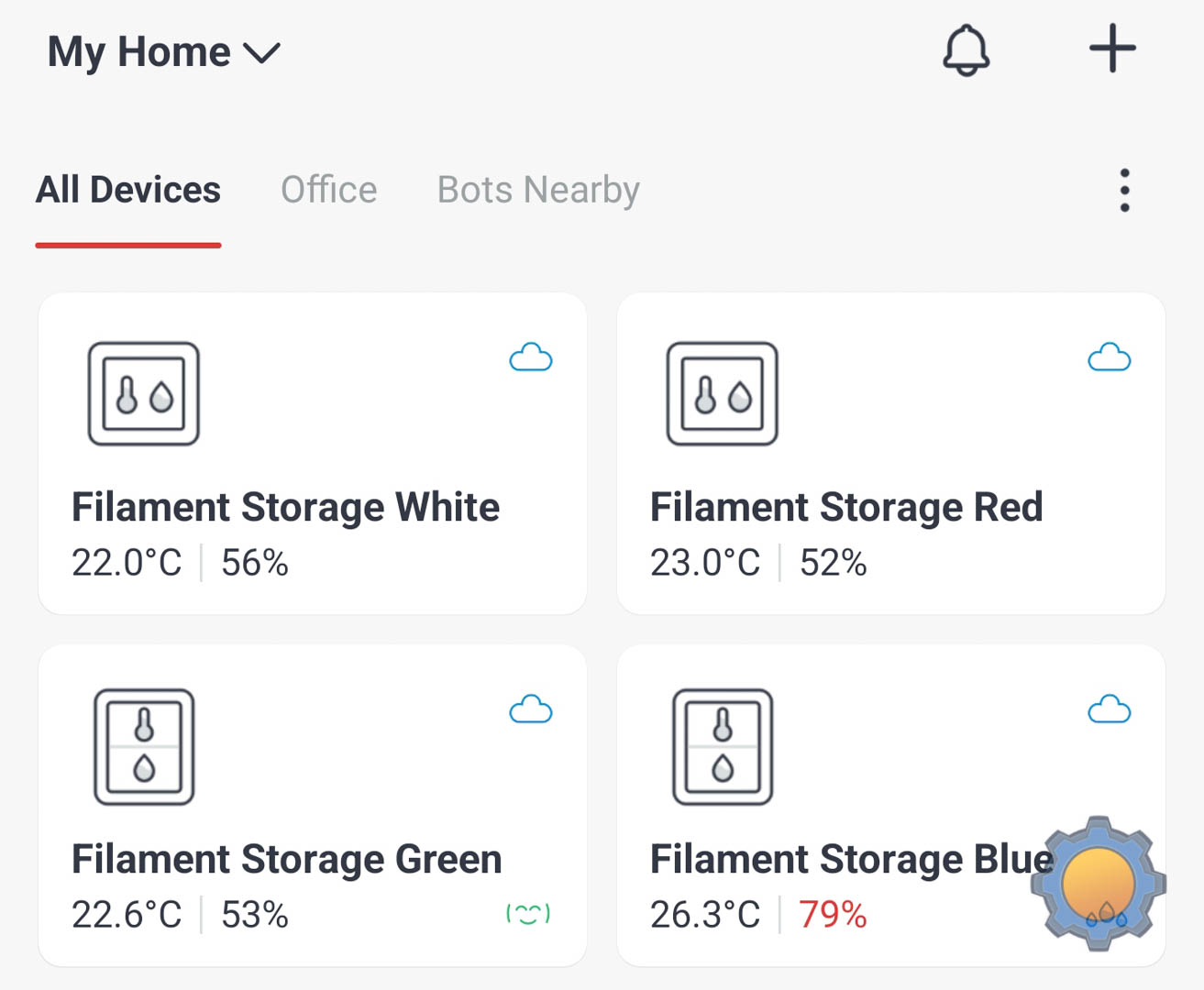The width and height of the screenshot is (1204, 990).
Task: Click Filament Storage Green meter icon
Action: 144,747
